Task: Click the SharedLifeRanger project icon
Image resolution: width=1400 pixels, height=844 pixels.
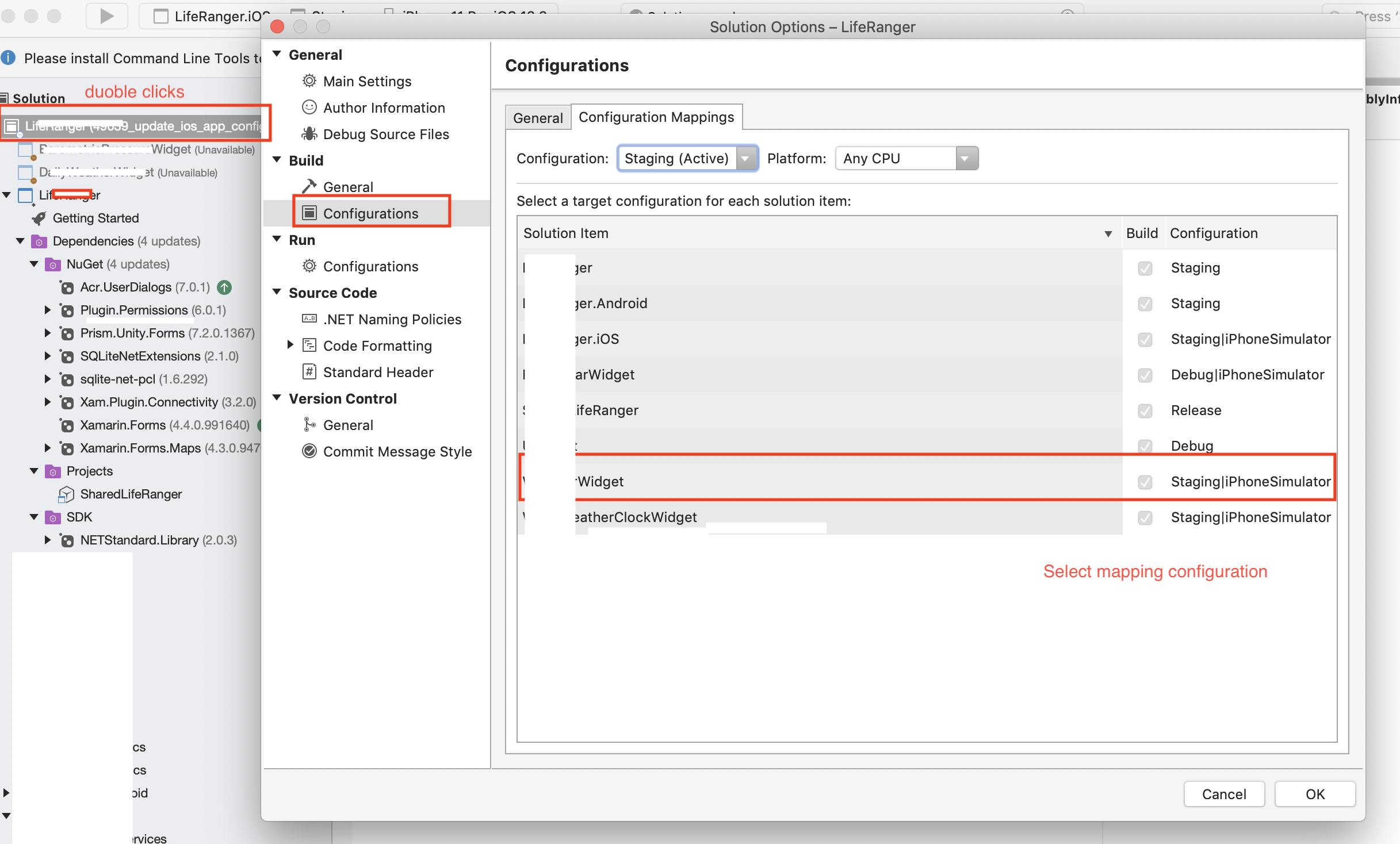Action: pyautogui.click(x=67, y=494)
